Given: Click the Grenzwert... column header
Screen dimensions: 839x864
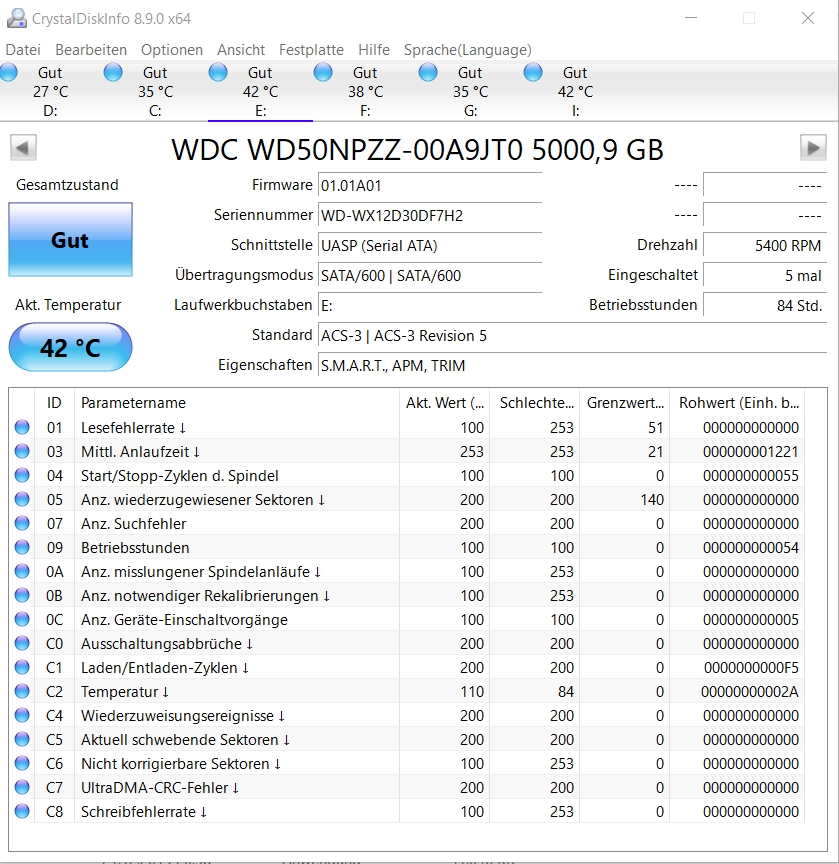Looking at the screenshot, I should coord(624,403).
